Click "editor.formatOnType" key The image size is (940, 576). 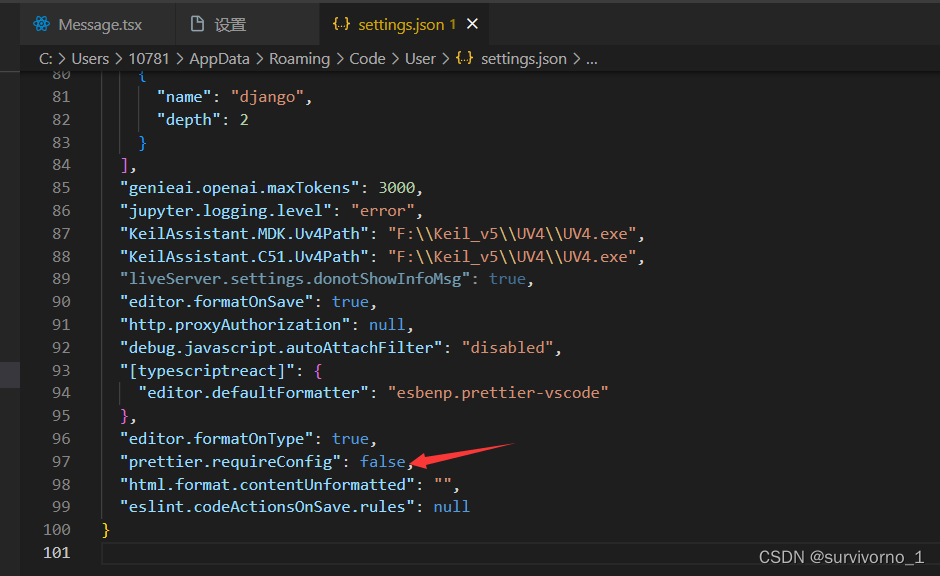pos(216,439)
